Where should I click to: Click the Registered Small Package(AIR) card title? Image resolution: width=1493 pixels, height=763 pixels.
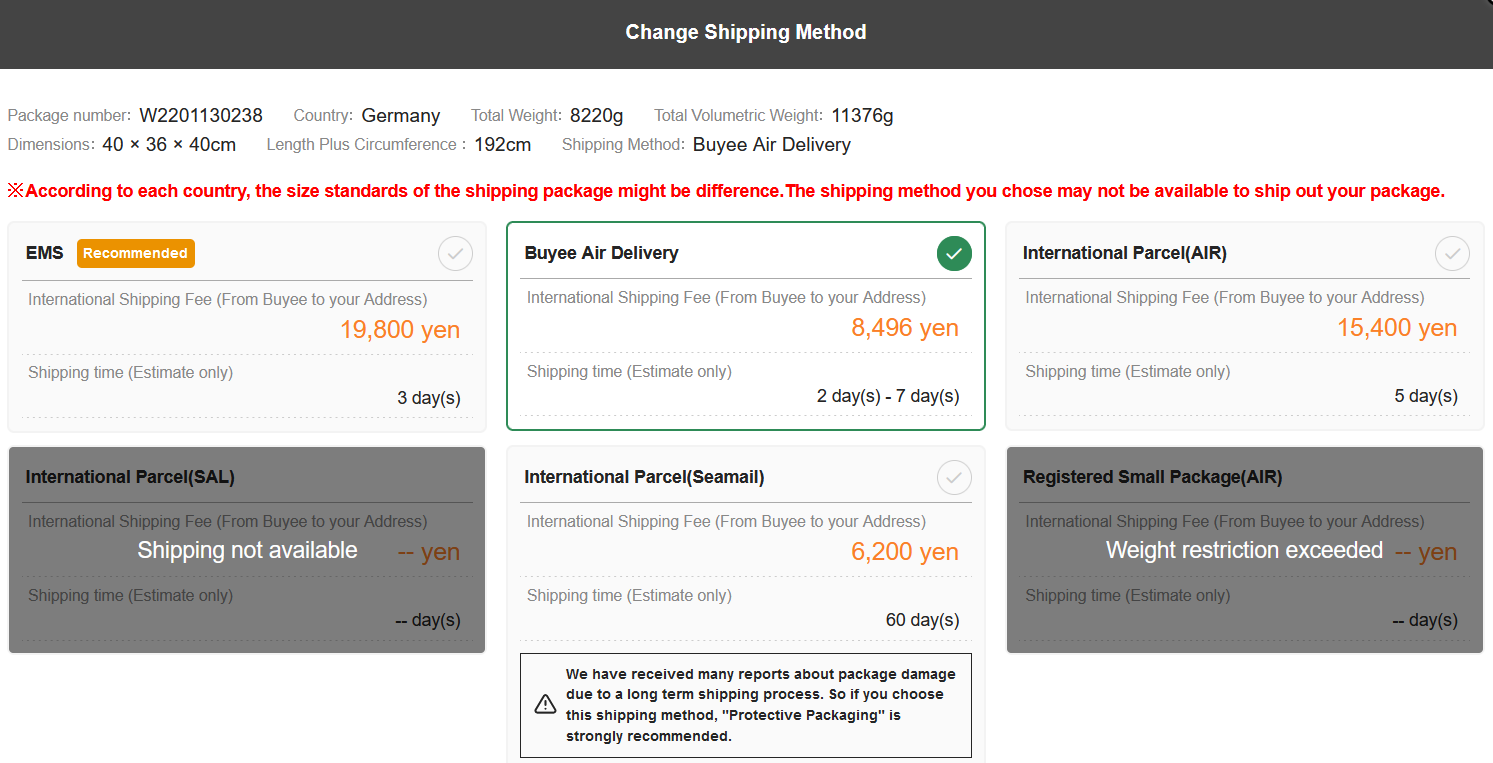(1152, 477)
